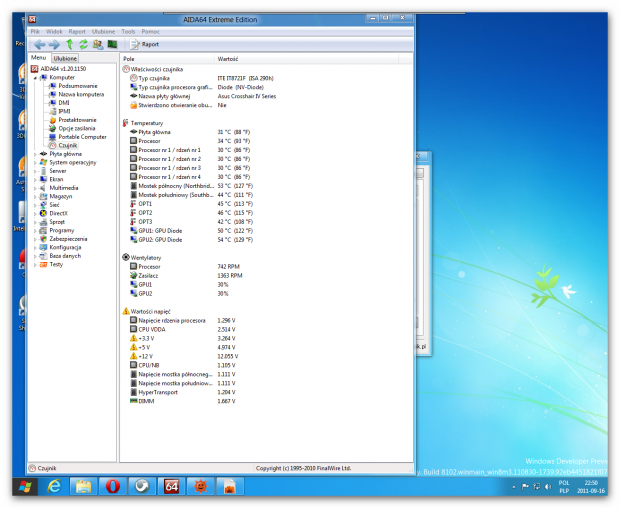
Task: Open the Ulubione menu in menu bar
Action: pyautogui.click(x=103, y=32)
